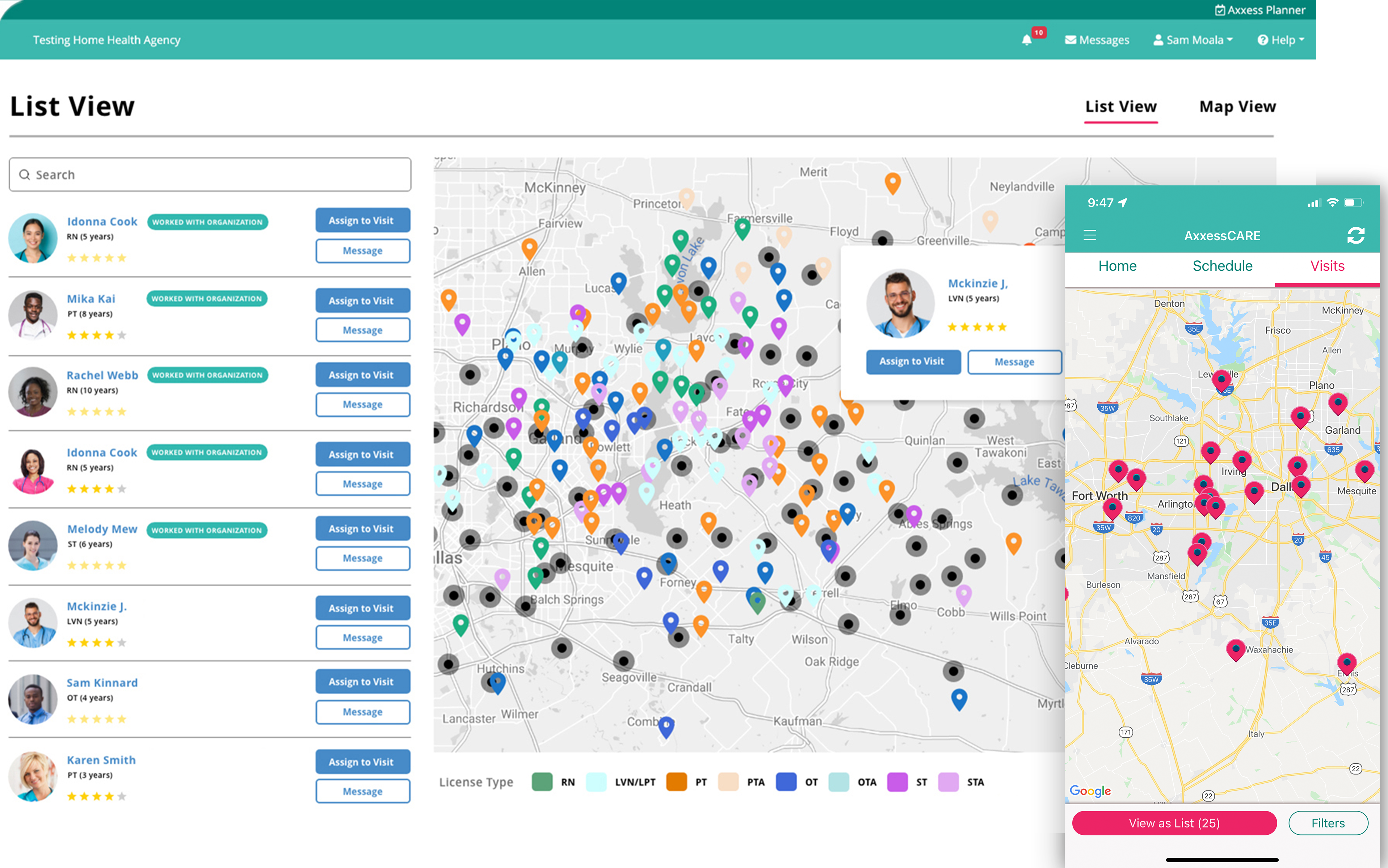Click the PTA peach legend swatch
Image resolution: width=1388 pixels, height=868 pixels.
tap(728, 782)
